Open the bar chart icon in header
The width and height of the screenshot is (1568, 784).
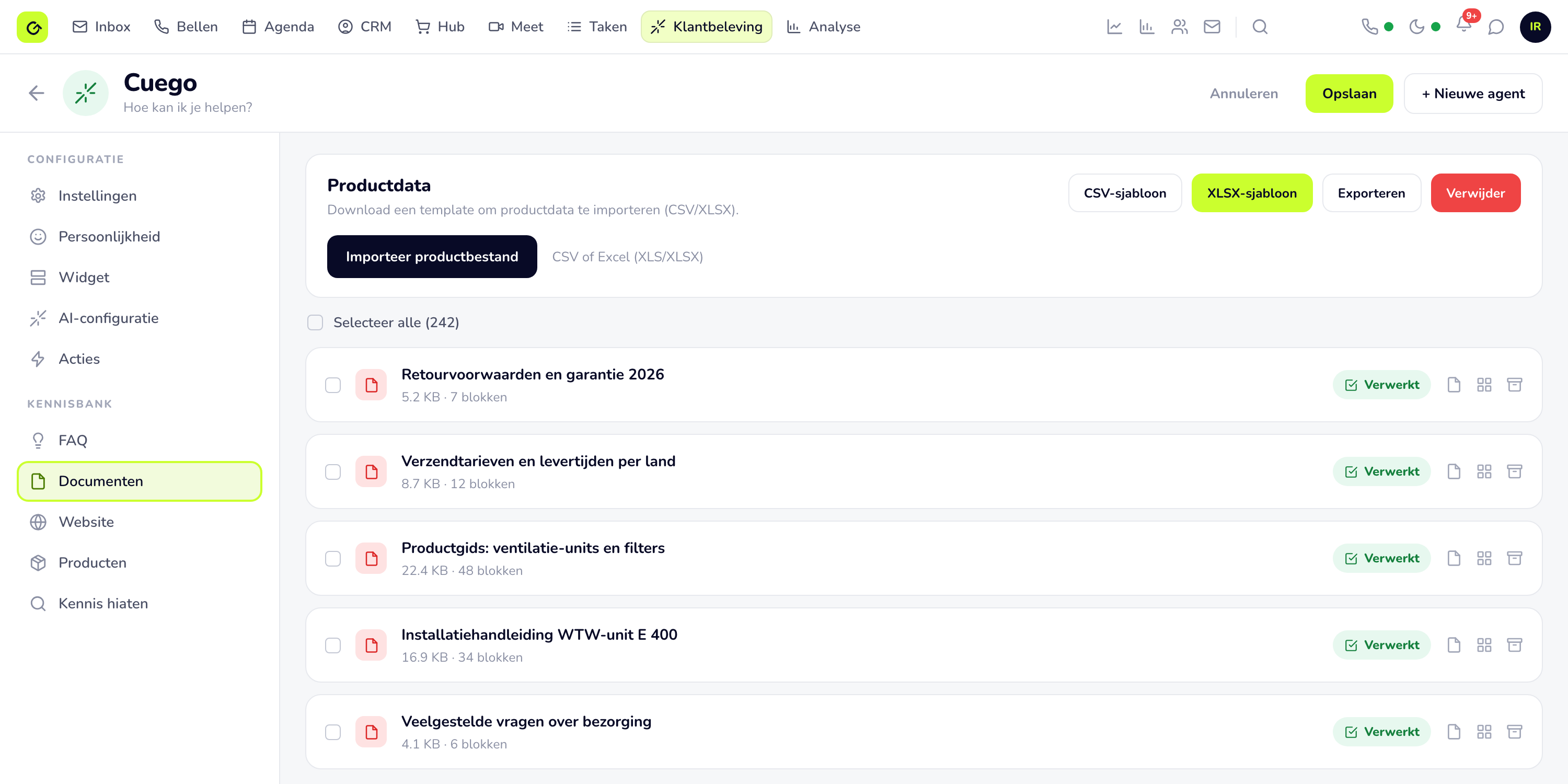point(1147,27)
